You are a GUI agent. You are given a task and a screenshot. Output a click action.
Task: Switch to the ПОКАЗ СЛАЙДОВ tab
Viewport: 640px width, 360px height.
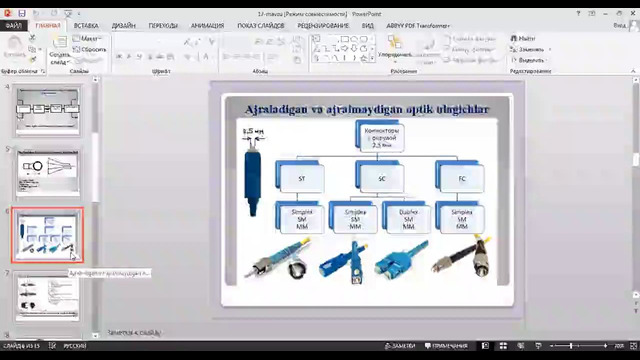click(261, 25)
